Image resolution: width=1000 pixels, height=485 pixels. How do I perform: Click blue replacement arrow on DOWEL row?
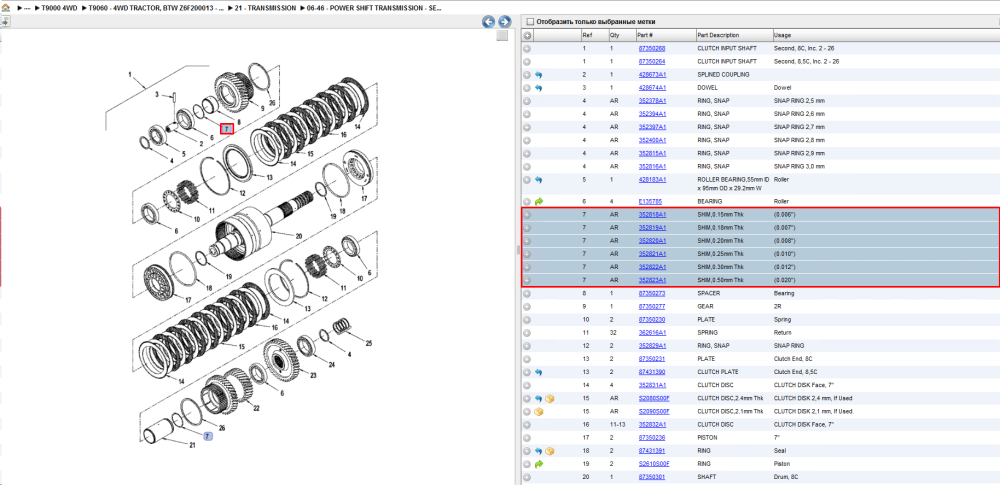(x=539, y=88)
